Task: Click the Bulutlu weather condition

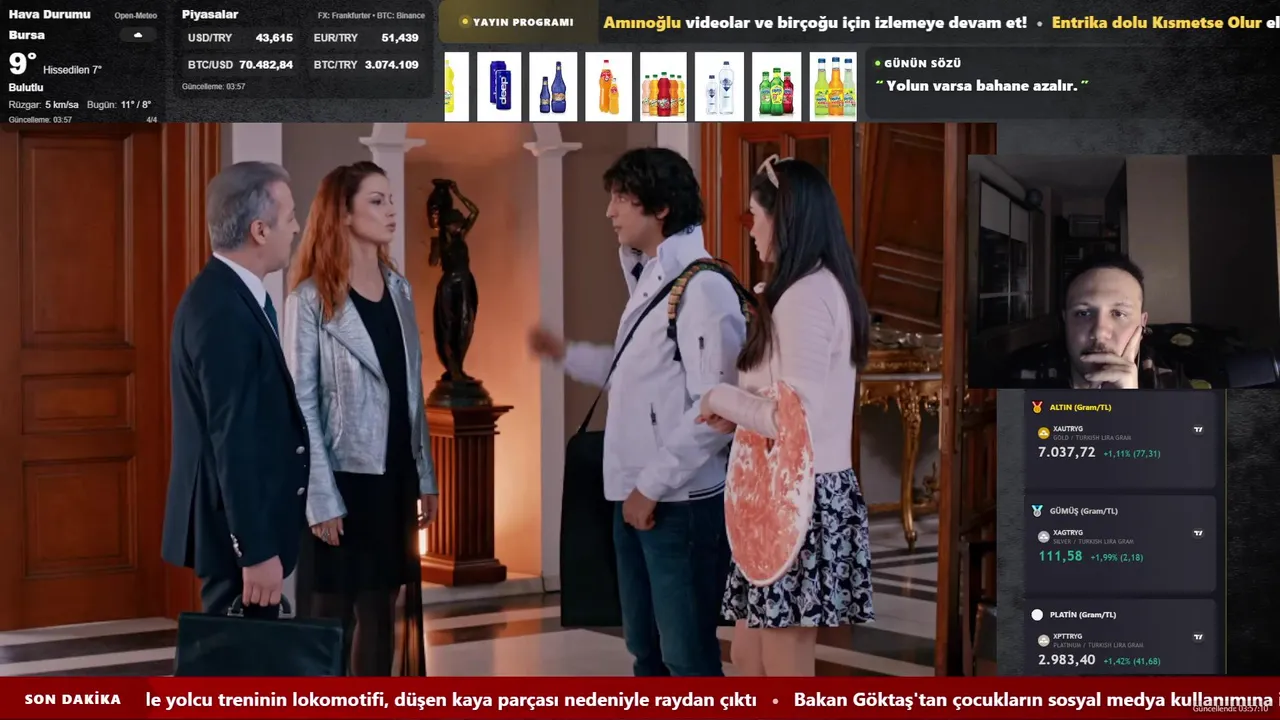Action: [x=26, y=88]
